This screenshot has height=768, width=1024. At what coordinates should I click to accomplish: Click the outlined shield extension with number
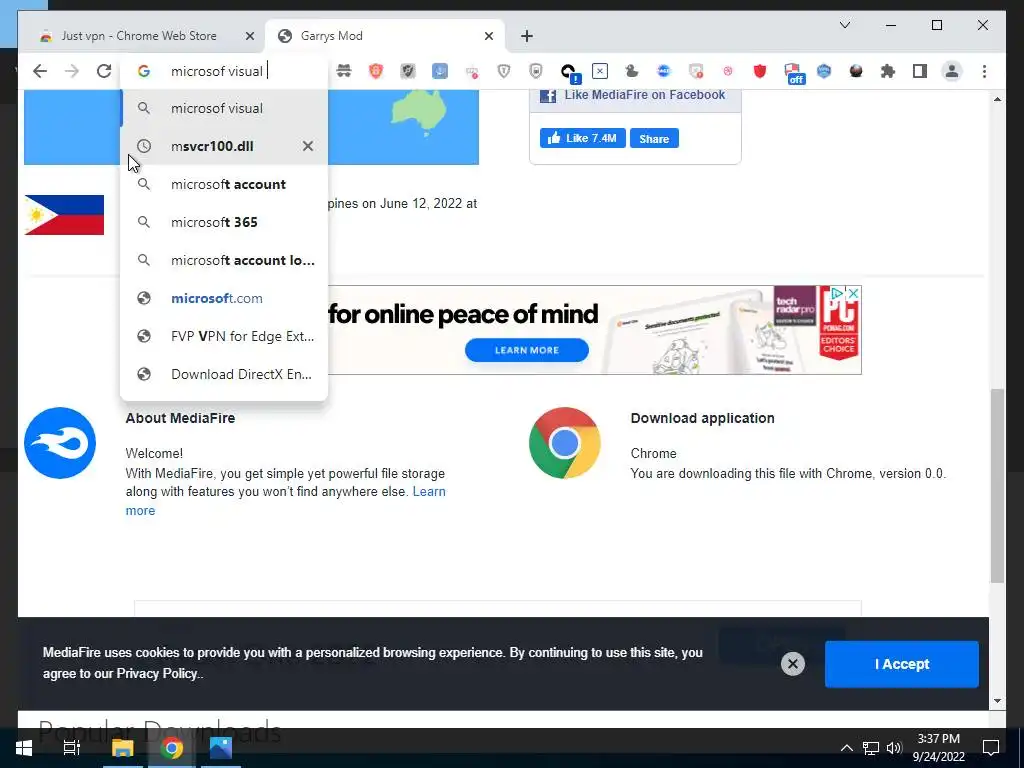(504, 71)
